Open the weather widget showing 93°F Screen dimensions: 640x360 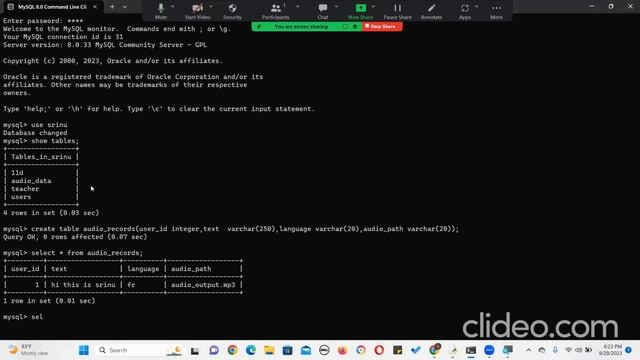point(28,350)
